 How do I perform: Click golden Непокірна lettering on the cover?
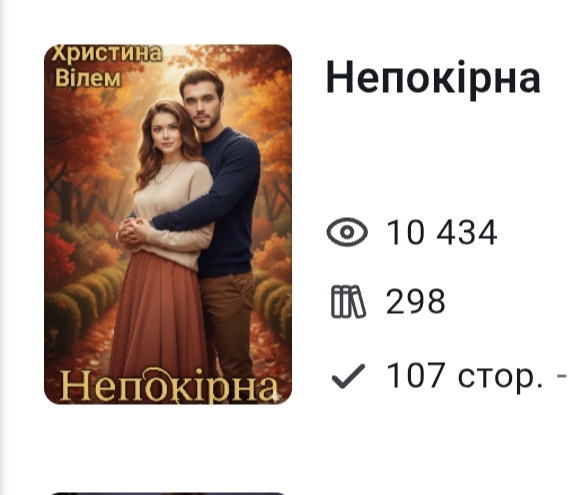click(x=170, y=386)
